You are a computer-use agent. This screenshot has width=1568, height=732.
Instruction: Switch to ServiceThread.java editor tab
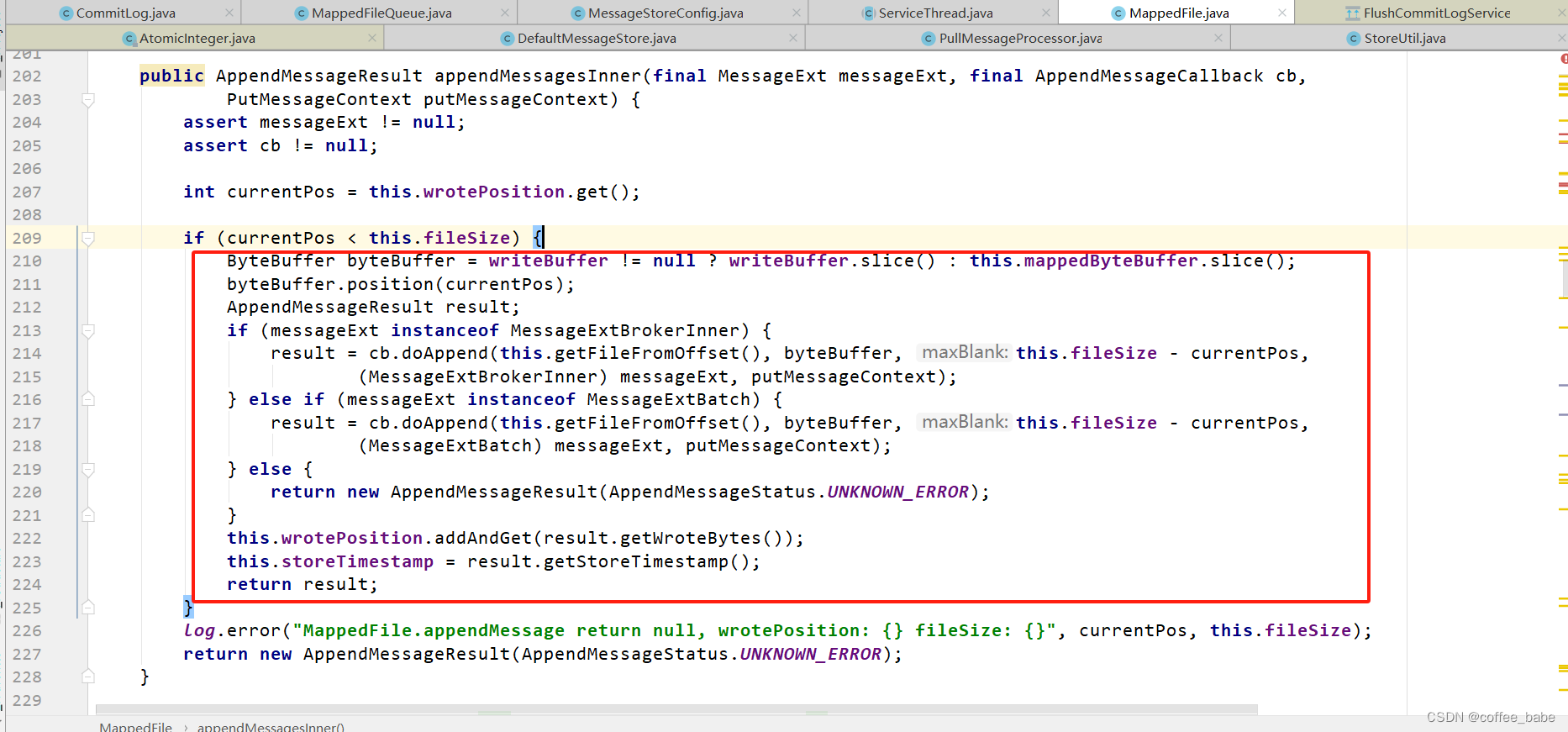[934, 13]
